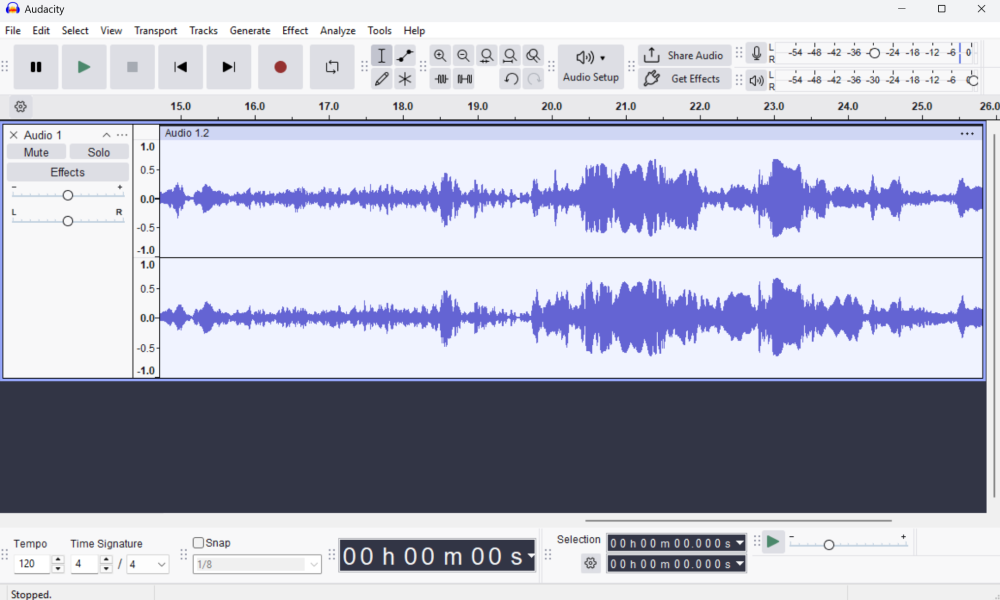Open Selection toolbar settings gear
The image size is (1000, 600).
click(x=591, y=563)
